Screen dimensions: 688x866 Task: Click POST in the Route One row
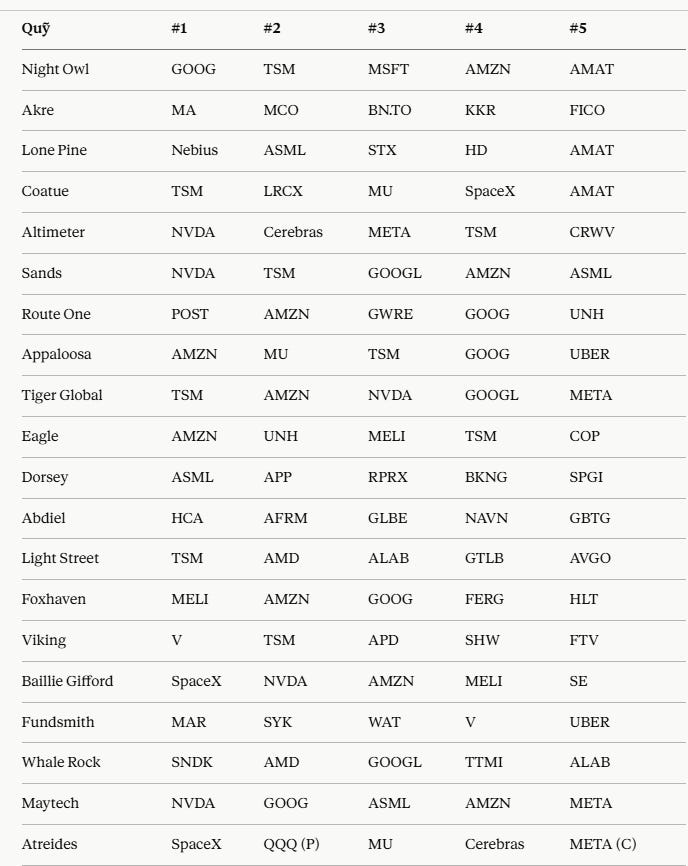pyautogui.click(x=190, y=314)
